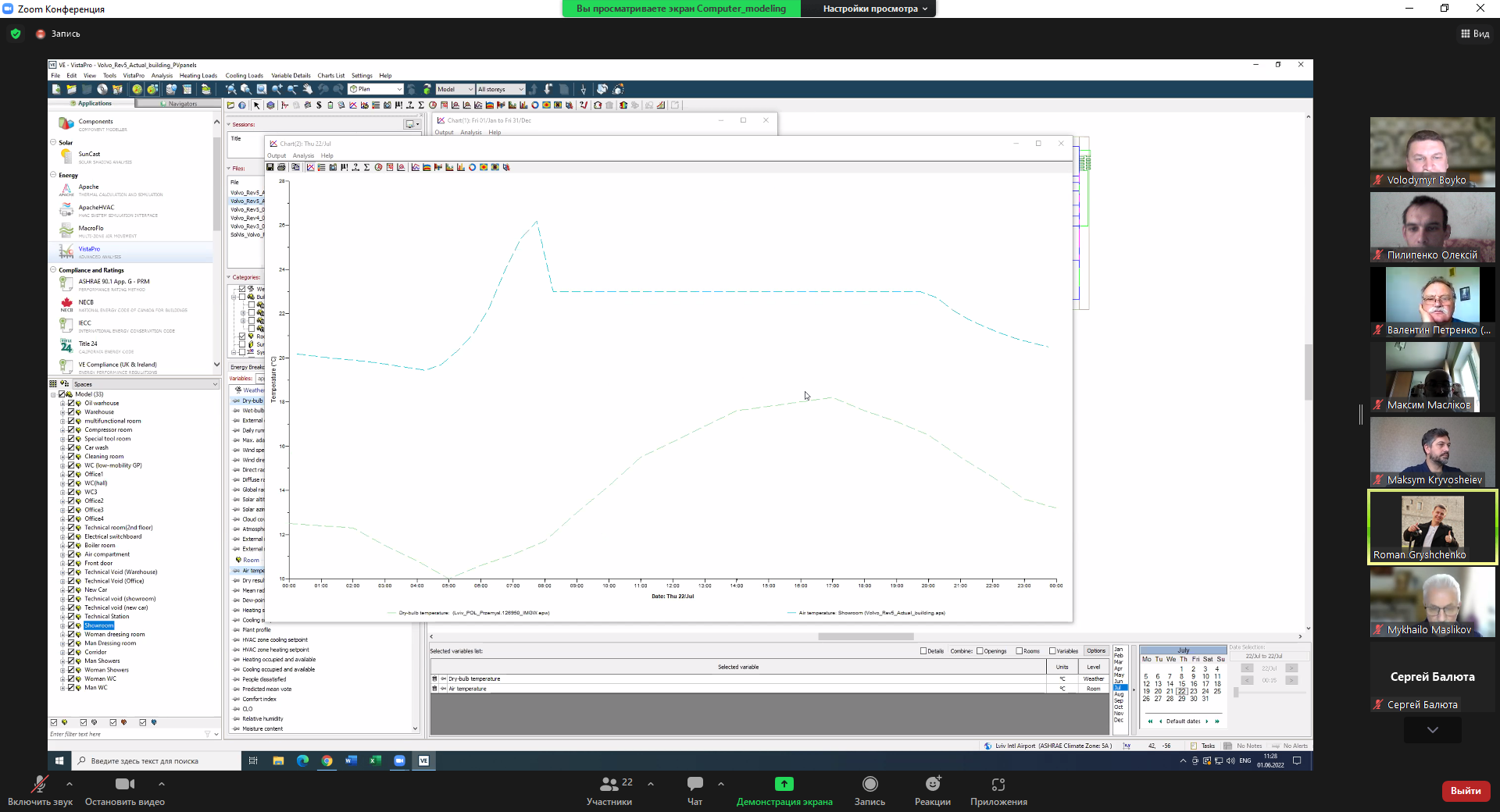Open the MacroFlo application

tap(91, 229)
